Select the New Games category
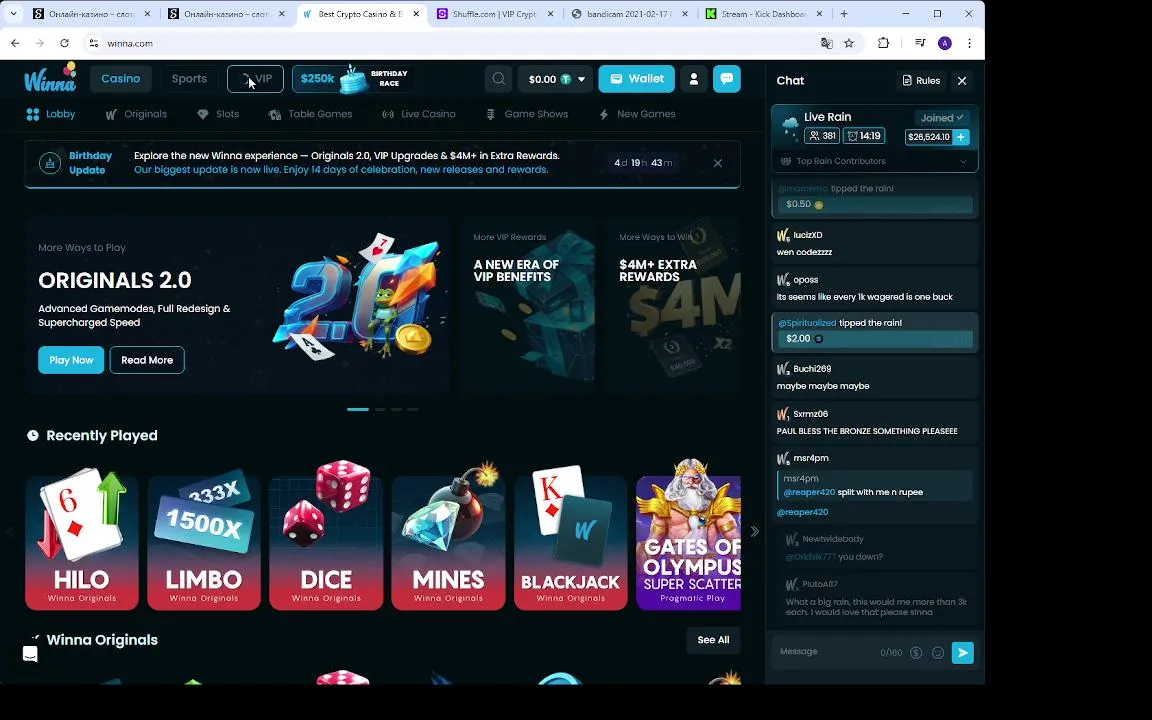 point(637,114)
